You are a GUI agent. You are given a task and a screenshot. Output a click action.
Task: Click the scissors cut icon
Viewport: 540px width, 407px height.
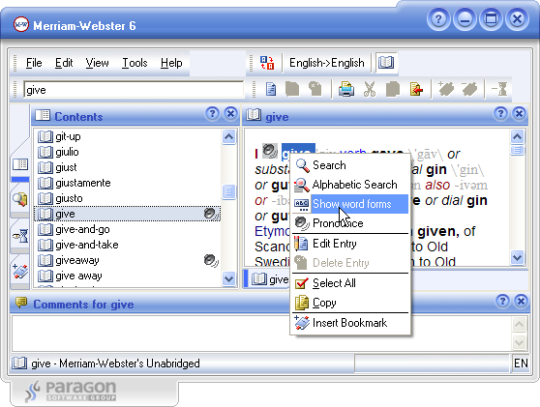(x=370, y=90)
